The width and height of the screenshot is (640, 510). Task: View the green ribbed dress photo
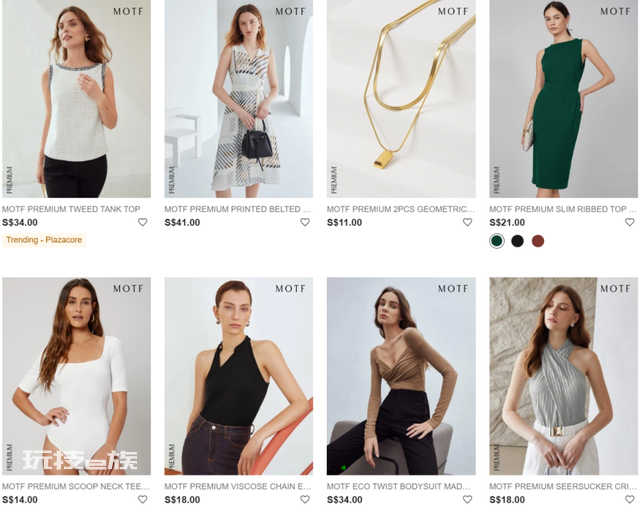coord(564,99)
